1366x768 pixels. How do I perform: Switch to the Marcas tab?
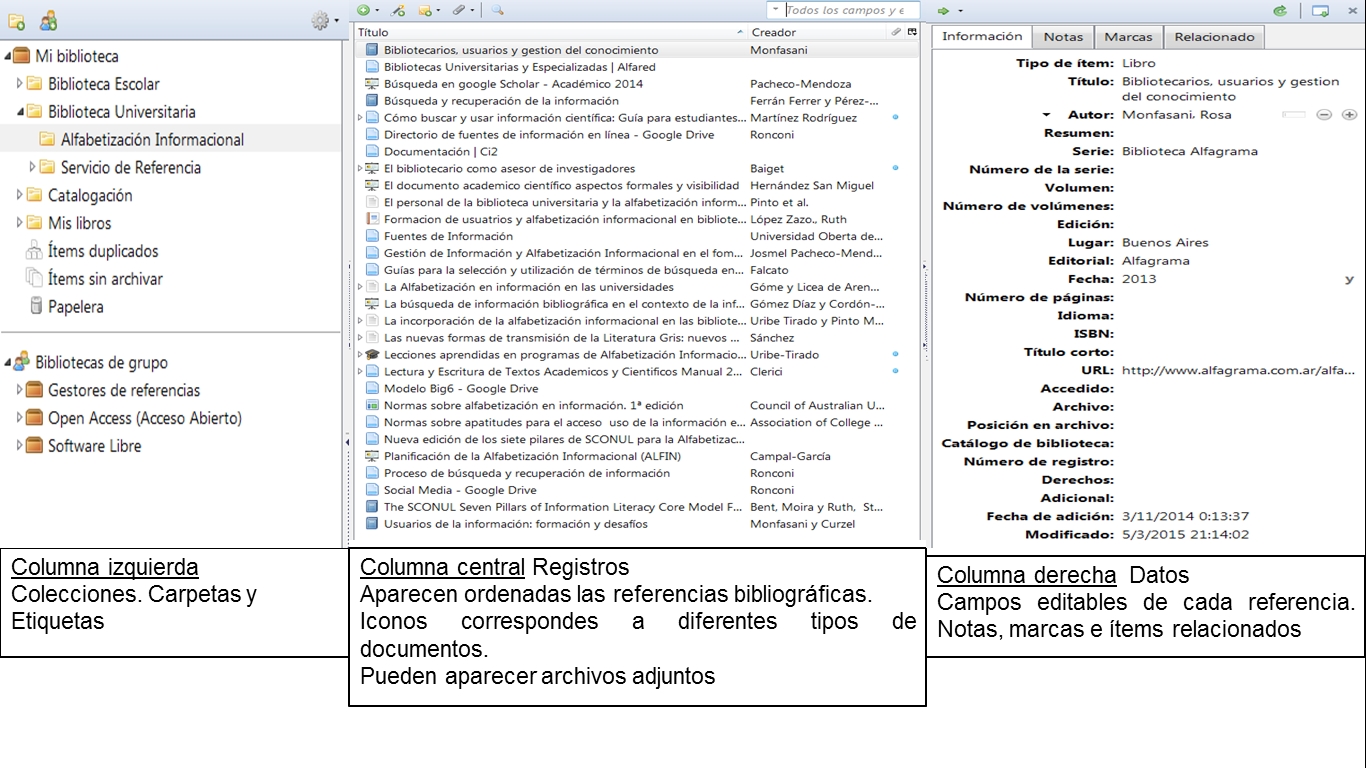click(x=1128, y=37)
